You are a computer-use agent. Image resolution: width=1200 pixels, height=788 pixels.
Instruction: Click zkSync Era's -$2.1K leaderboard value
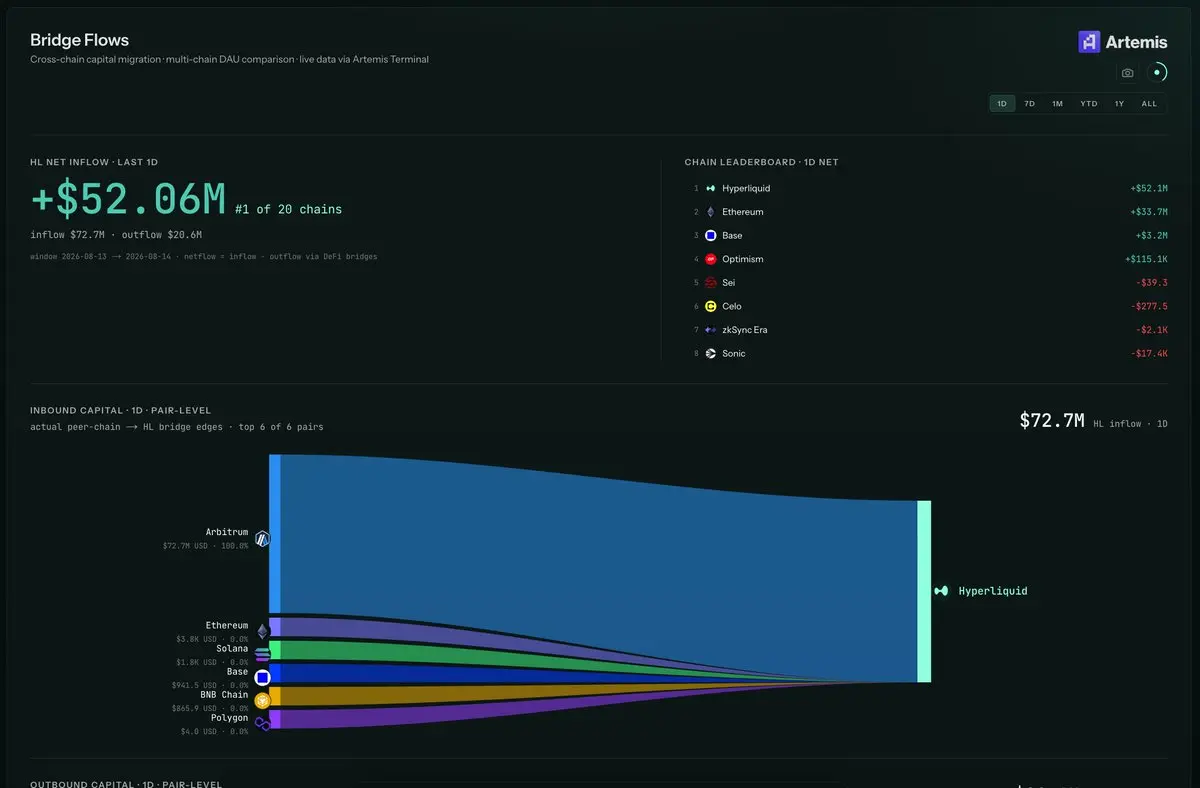(1152, 330)
